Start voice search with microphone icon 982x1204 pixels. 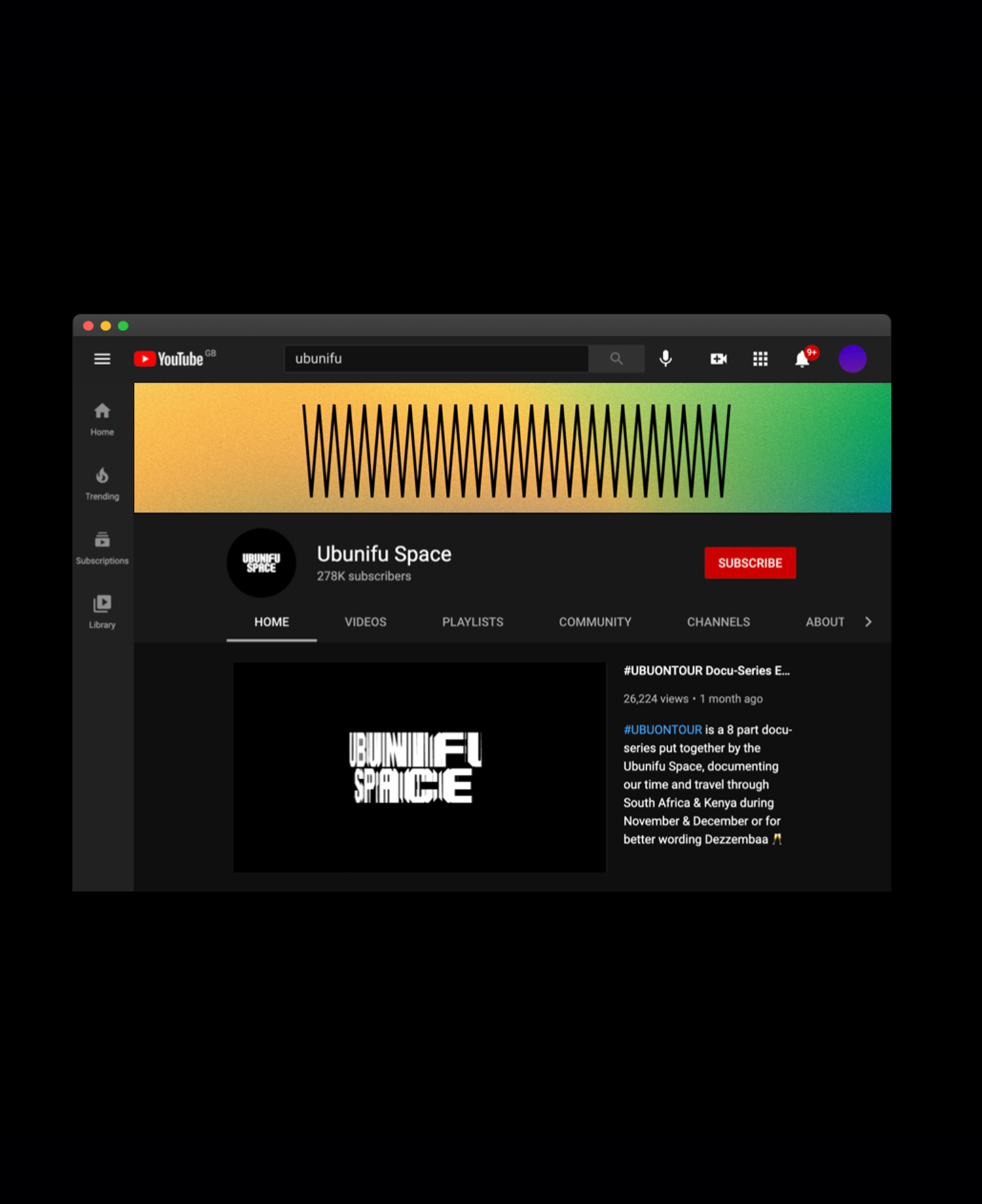pos(666,359)
